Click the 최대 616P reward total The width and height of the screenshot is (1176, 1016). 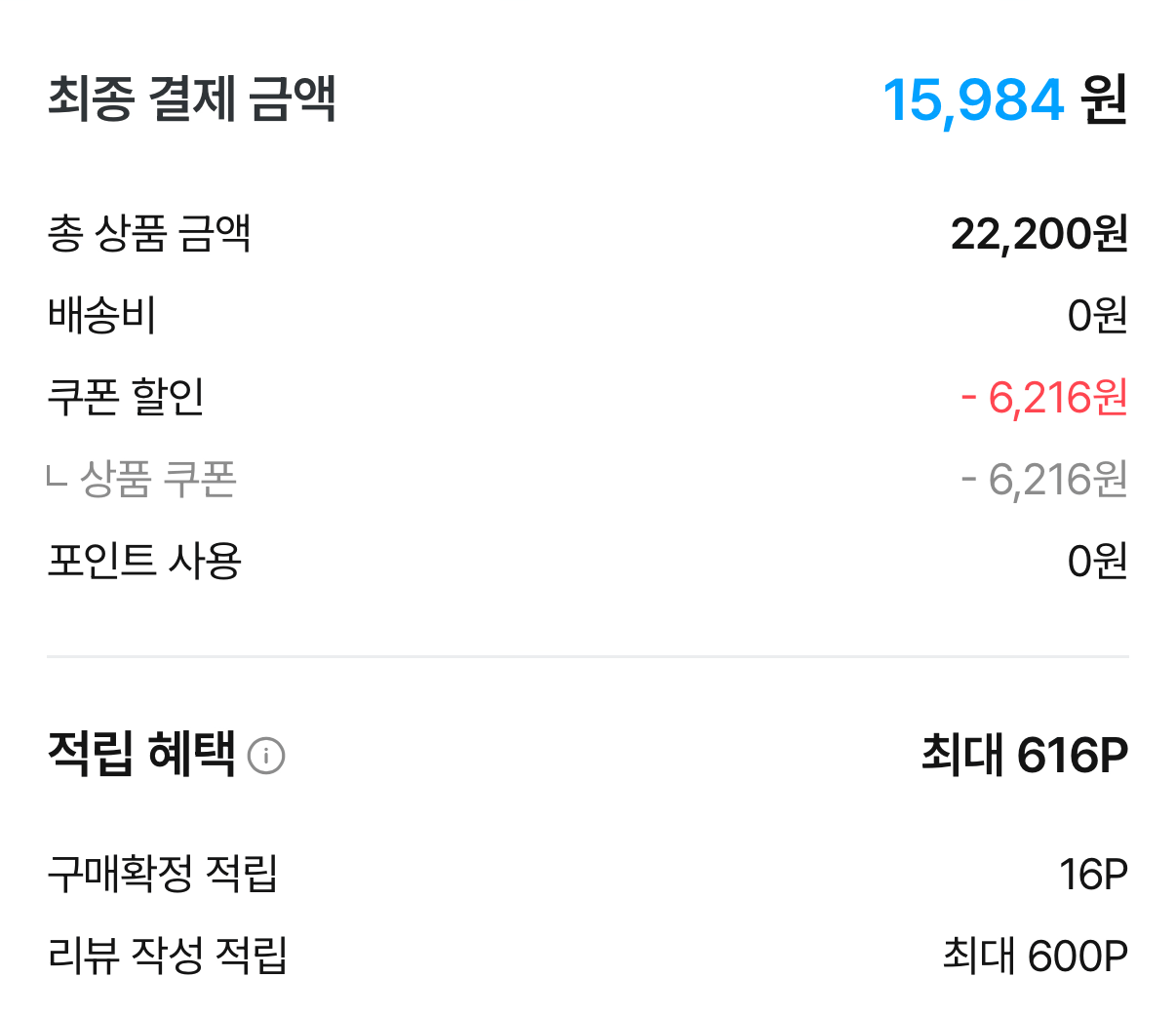click(1025, 755)
